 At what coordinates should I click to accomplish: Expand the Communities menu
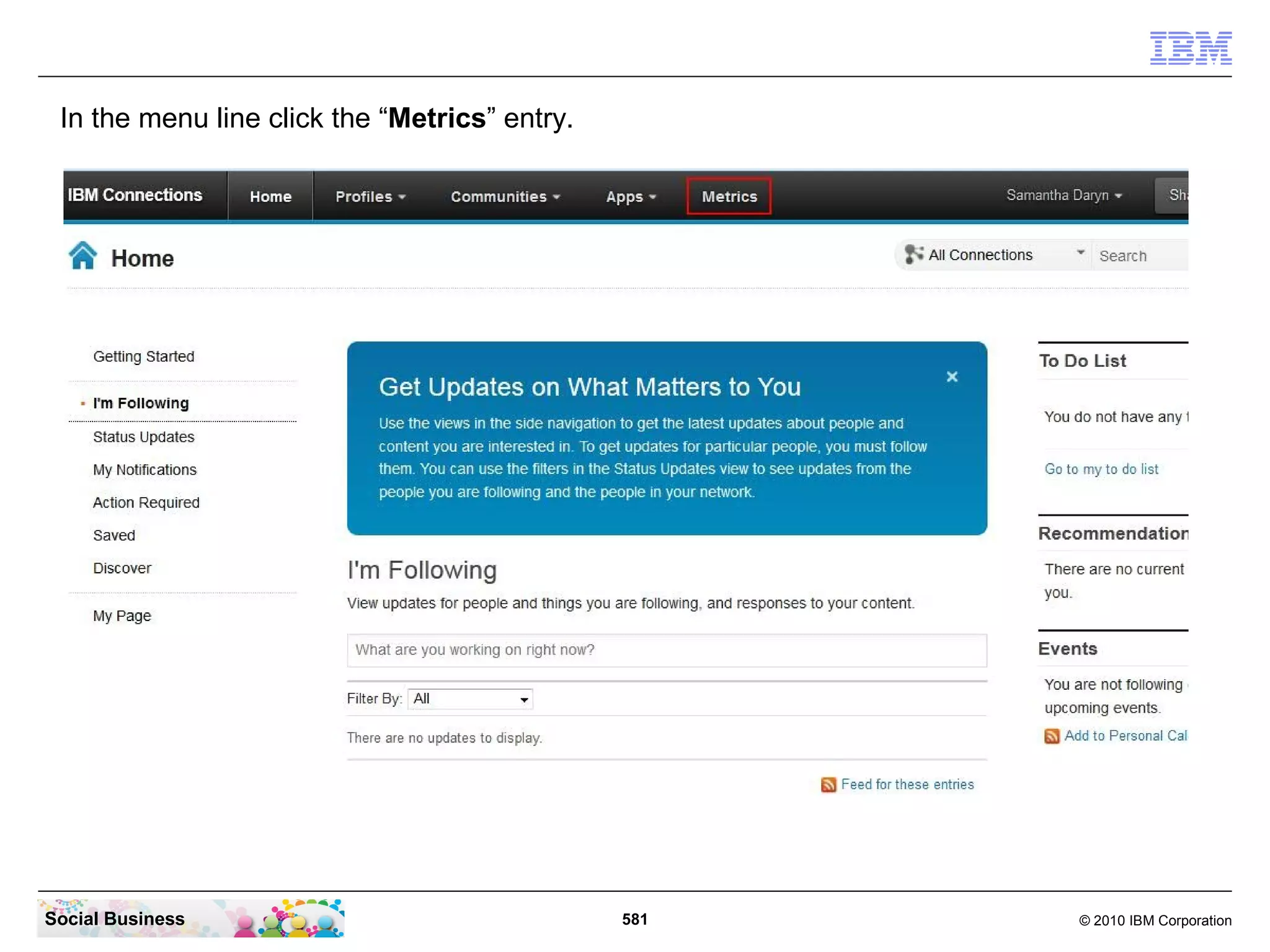(505, 196)
